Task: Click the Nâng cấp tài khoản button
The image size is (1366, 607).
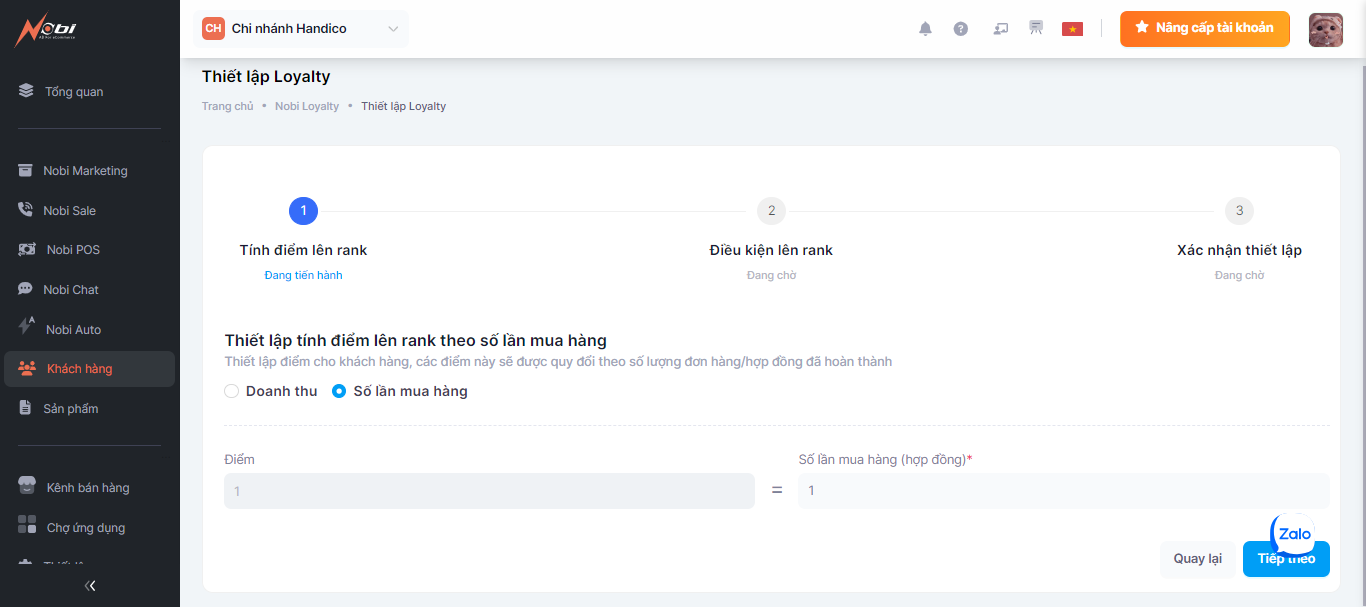Action: click(1204, 29)
